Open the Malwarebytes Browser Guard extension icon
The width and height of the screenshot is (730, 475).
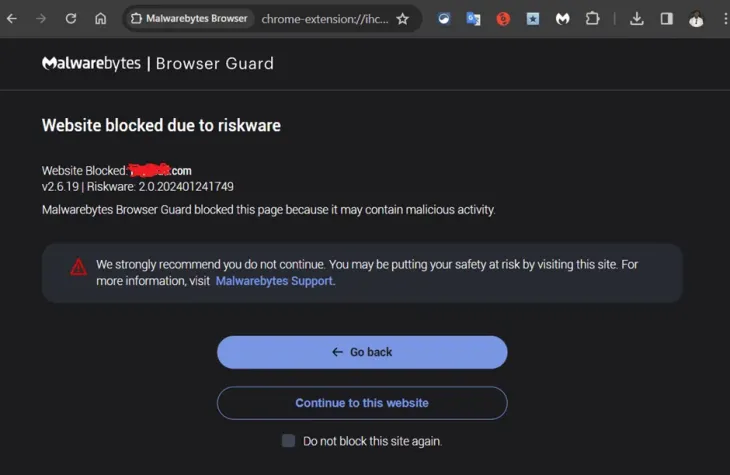[x=562, y=19]
